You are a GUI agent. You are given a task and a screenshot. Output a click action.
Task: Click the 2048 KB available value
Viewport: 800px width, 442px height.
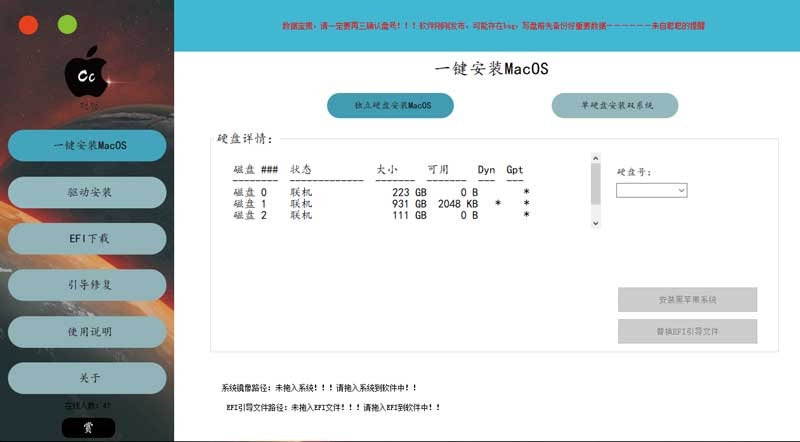tap(458, 204)
